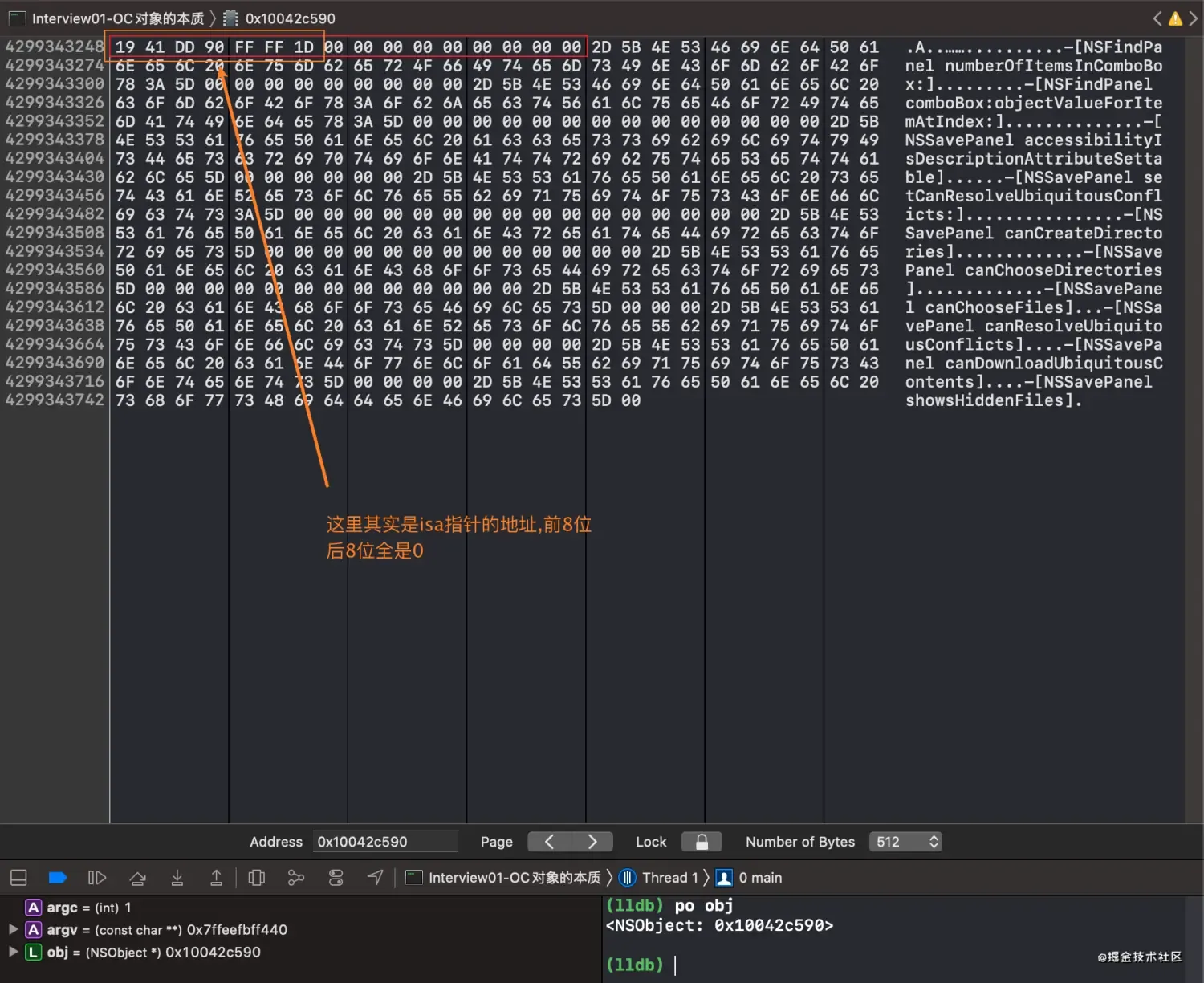Expand the obj variable
The image size is (1204, 983).
[13, 952]
